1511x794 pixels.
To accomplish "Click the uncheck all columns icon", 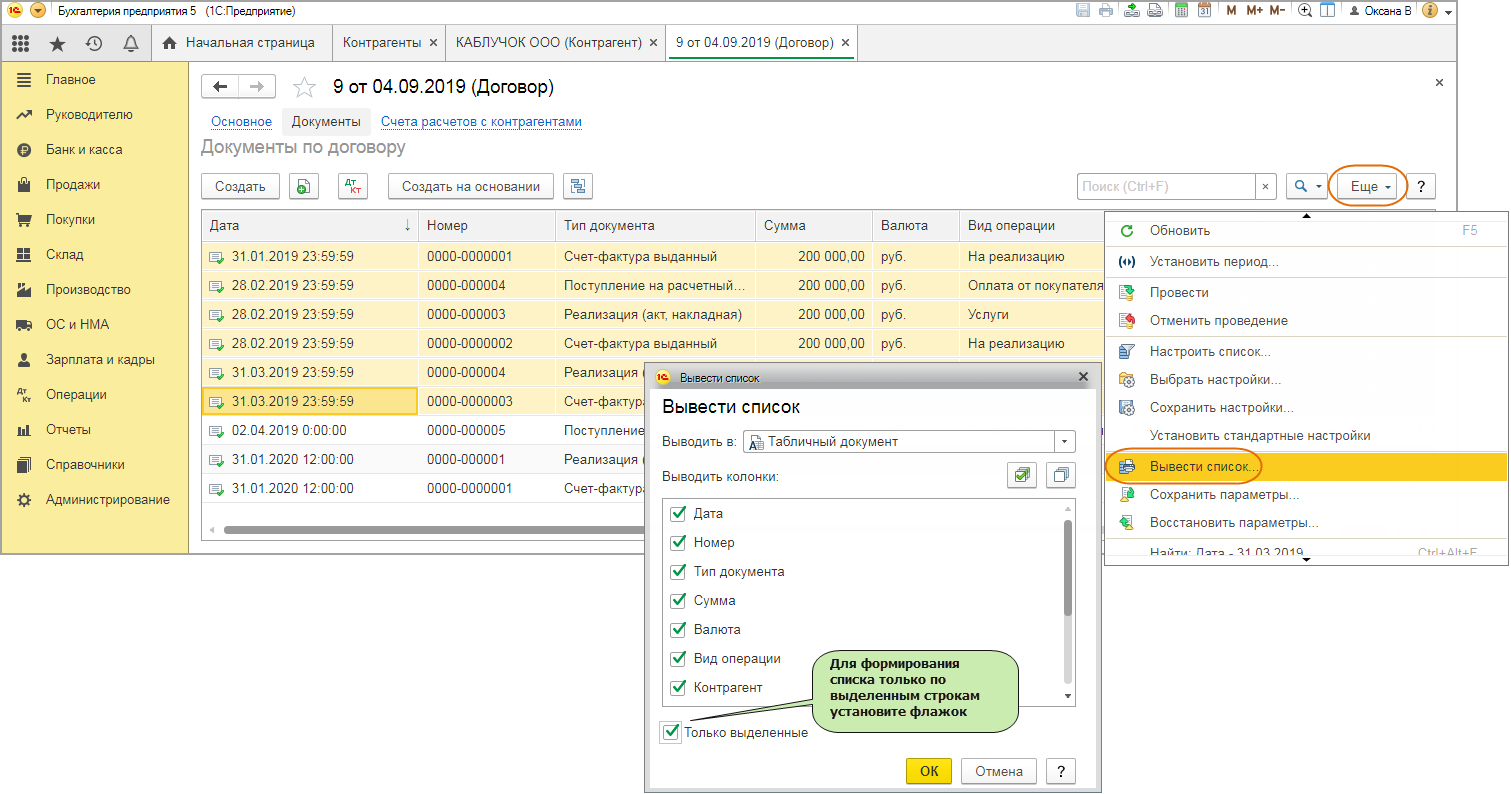I will click(x=1061, y=476).
